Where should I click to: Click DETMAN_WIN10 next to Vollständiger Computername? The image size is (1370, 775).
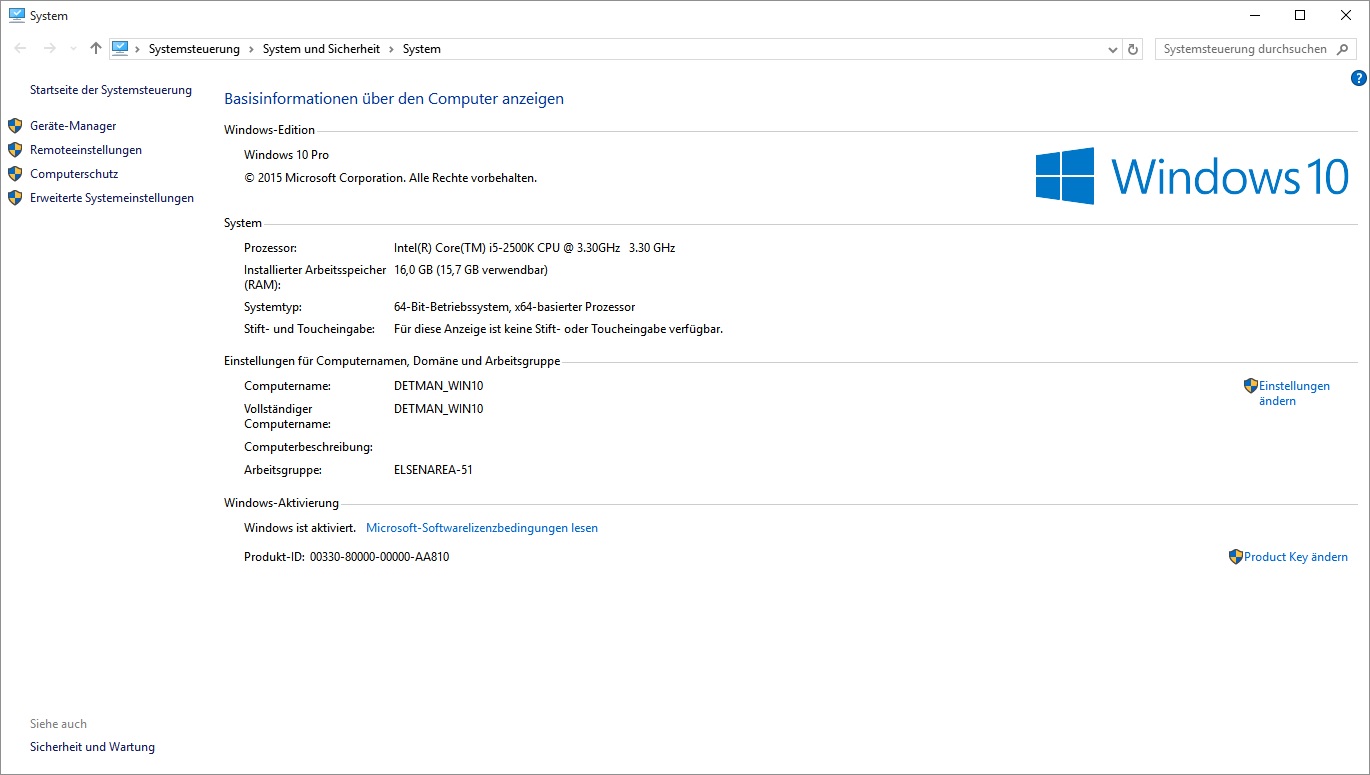(x=438, y=409)
